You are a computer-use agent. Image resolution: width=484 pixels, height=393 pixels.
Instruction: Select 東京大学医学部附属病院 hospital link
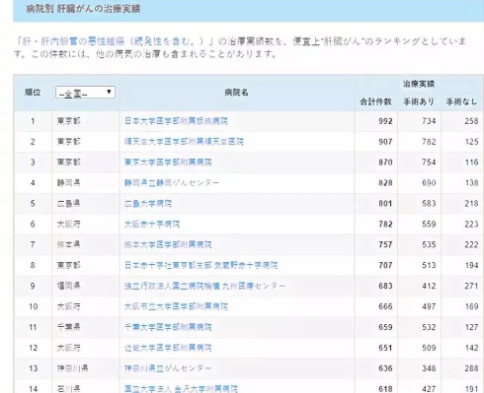point(168,162)
